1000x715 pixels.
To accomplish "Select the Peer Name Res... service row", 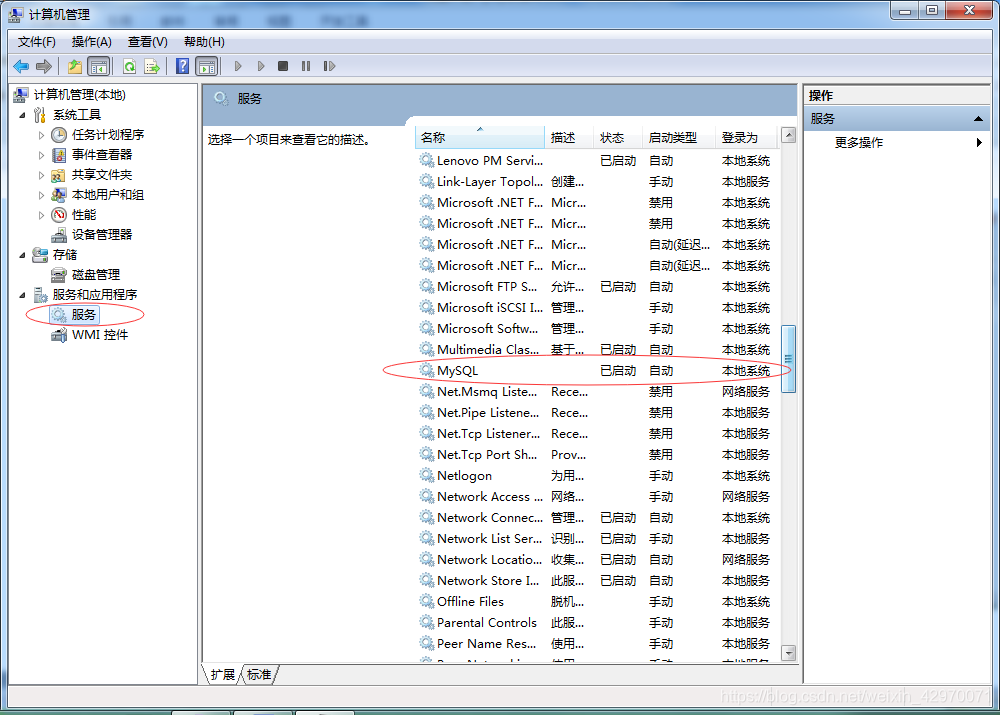I will 598,643.
